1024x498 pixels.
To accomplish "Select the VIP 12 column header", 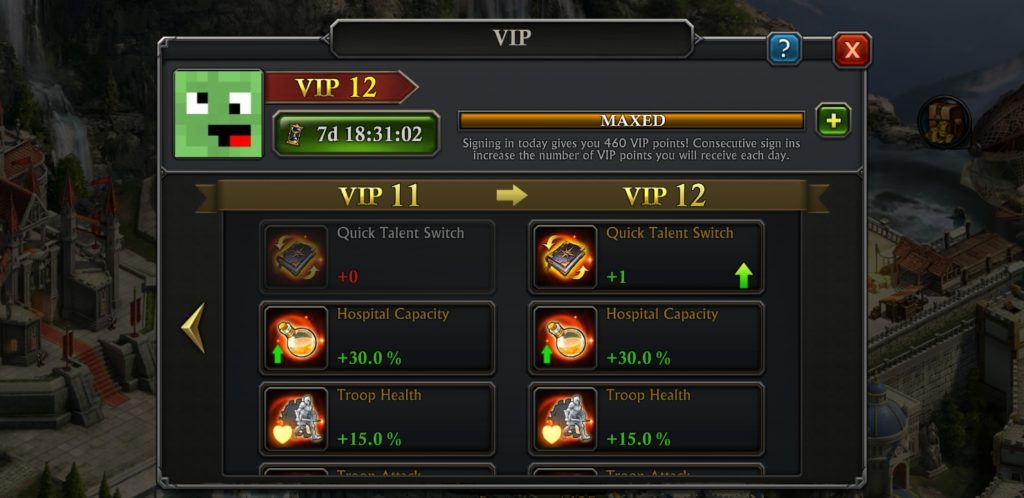I will pos(665,196).
